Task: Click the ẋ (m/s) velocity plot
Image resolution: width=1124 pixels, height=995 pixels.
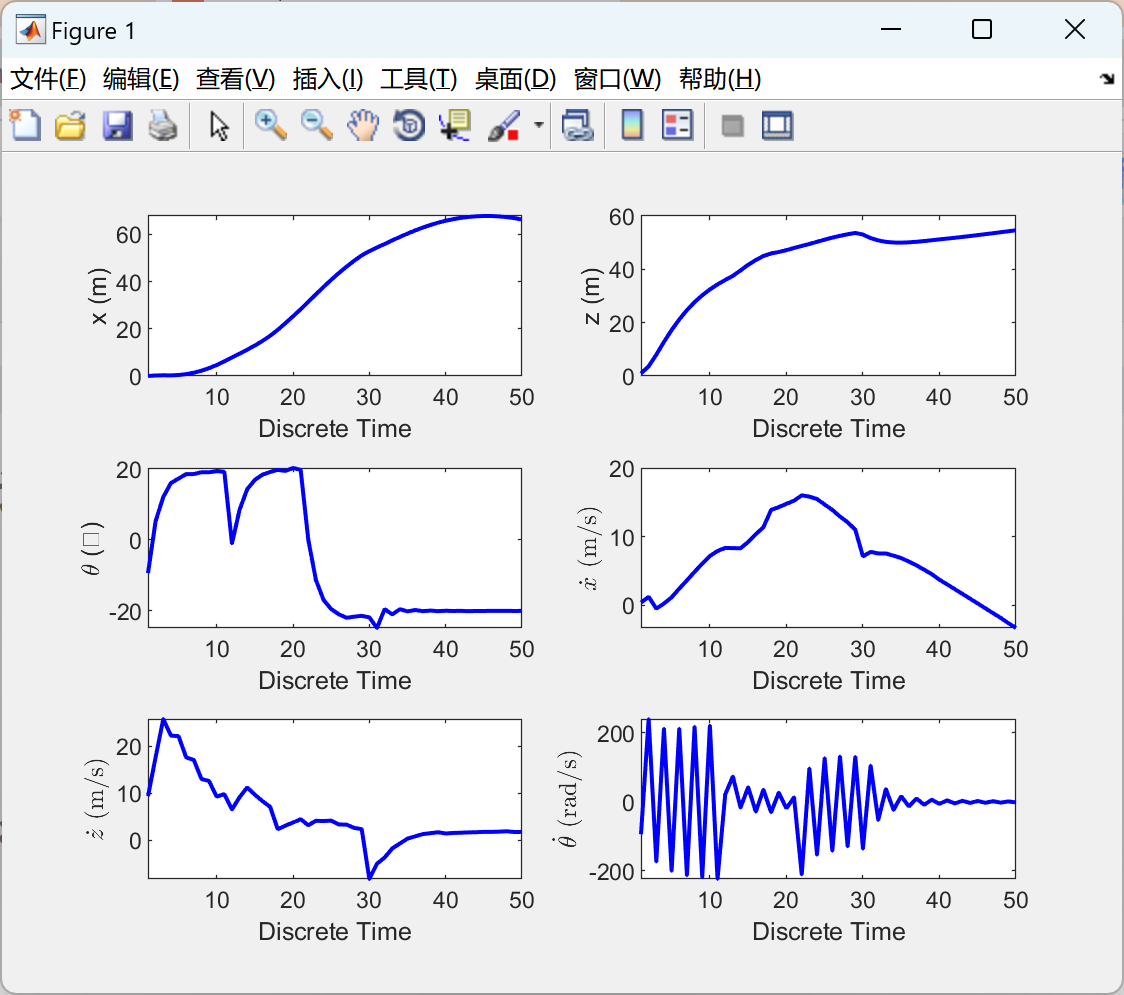Action: [828, 548]
